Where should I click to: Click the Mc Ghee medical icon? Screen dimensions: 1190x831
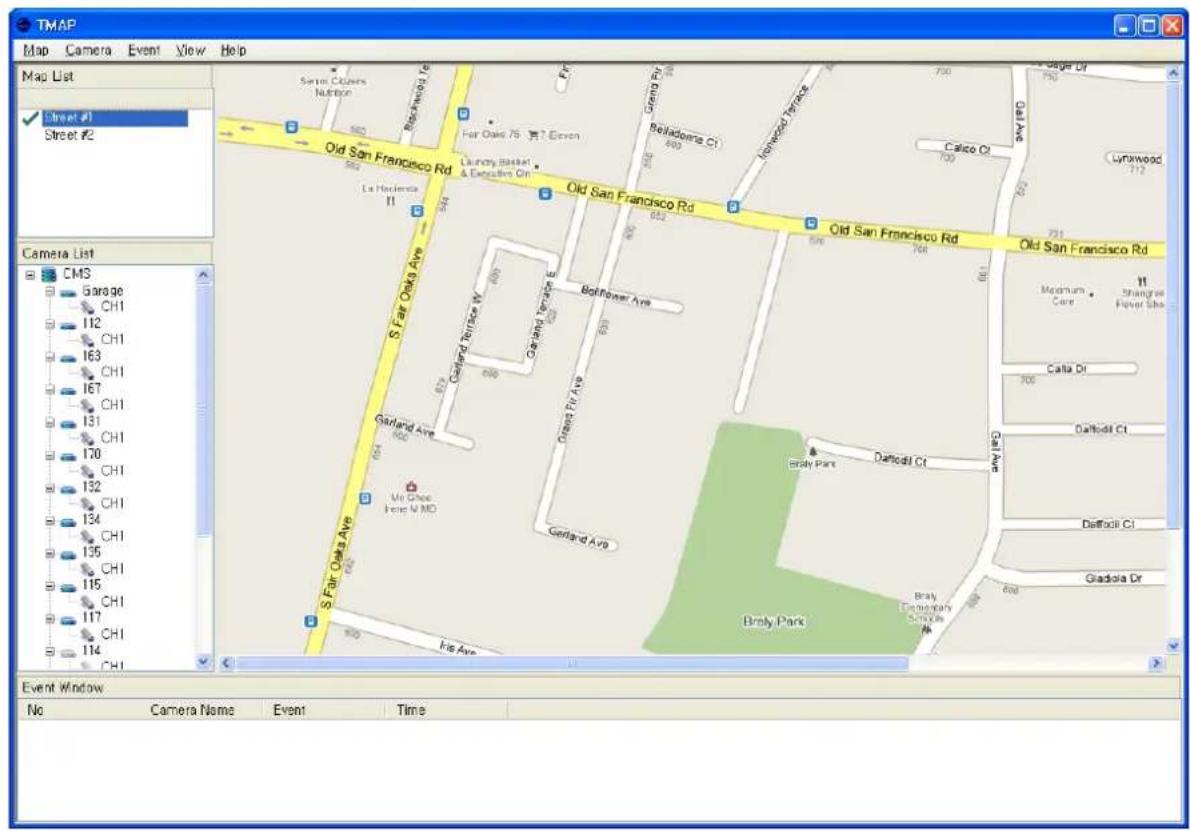pyautogui.click(x=411, y=486)
